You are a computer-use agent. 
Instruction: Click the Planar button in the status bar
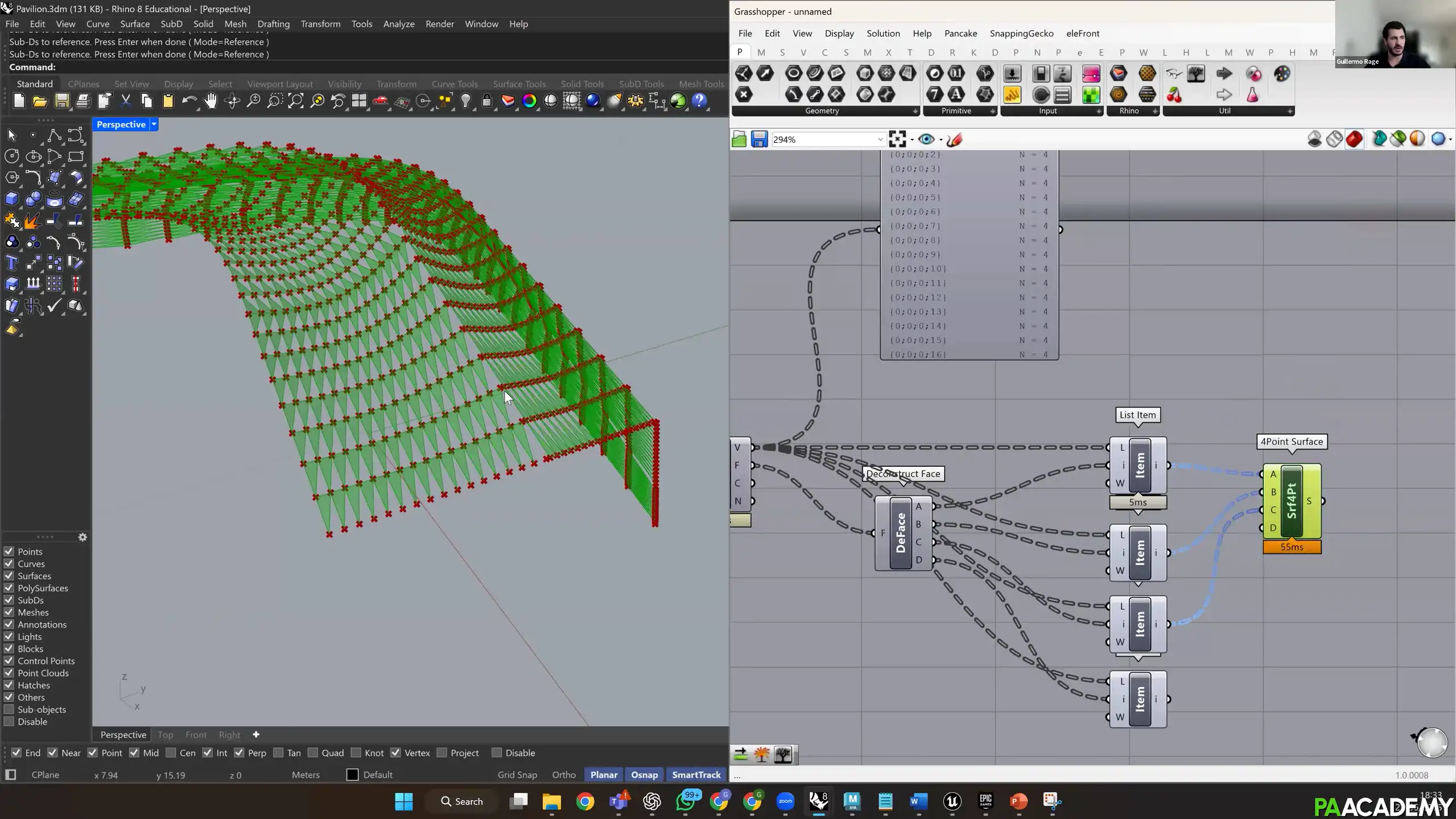[603, 775]
